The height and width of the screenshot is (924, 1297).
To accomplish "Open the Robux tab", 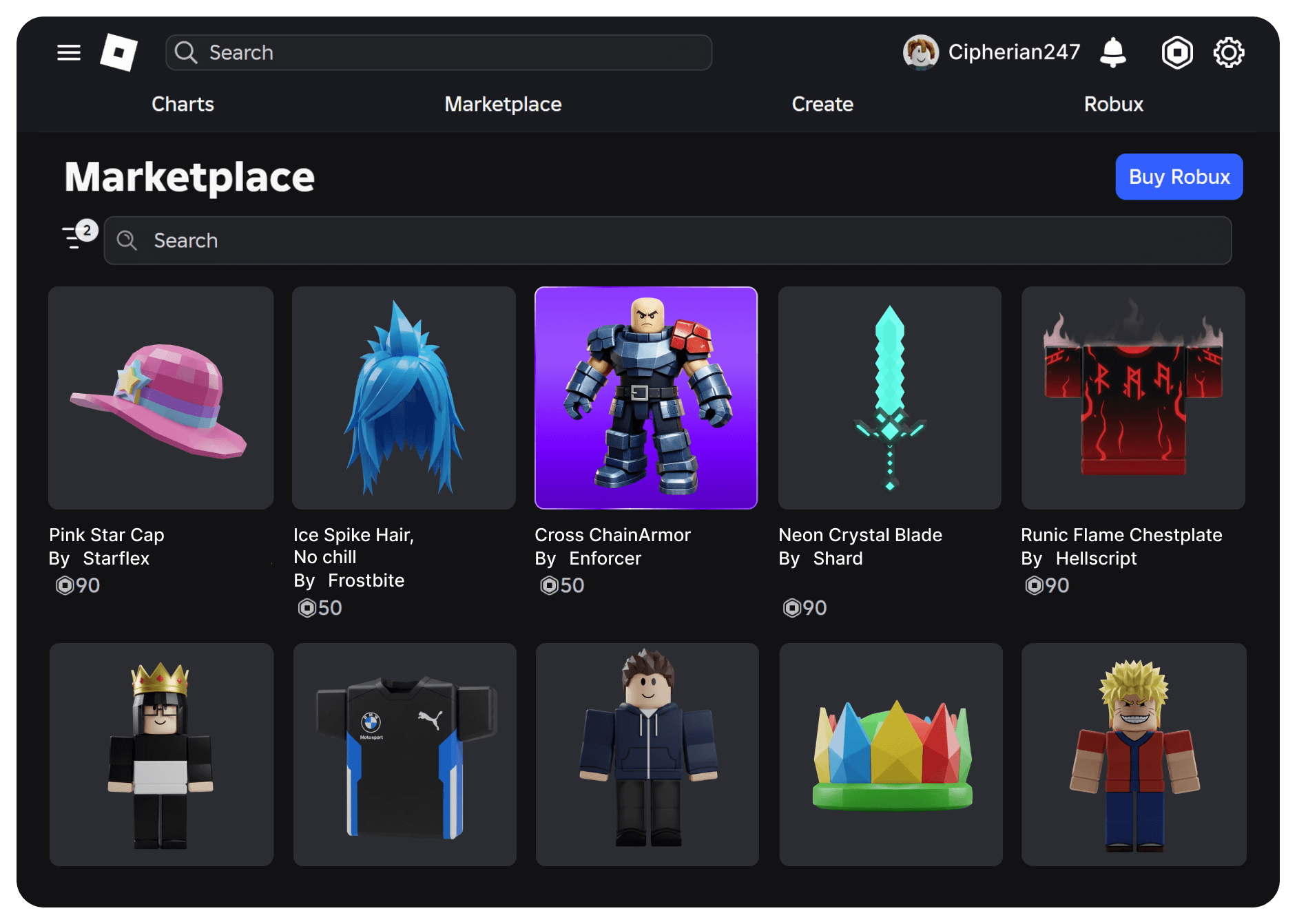I will point(1113,104).
